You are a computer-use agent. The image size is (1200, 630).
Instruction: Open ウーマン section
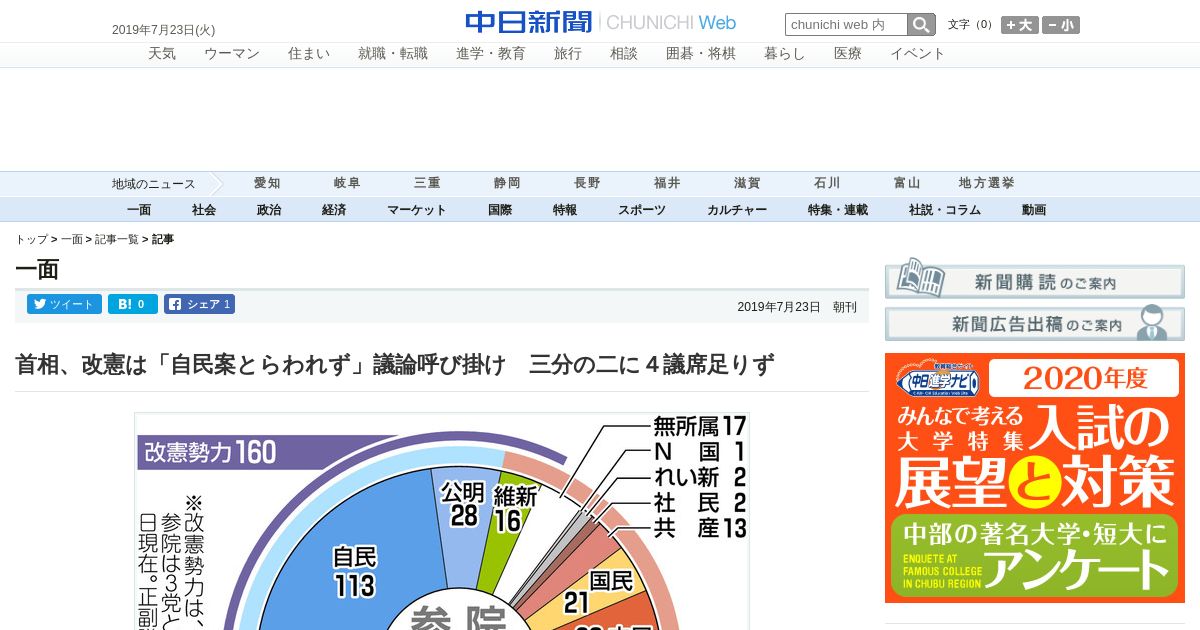[x=232, y=54]
